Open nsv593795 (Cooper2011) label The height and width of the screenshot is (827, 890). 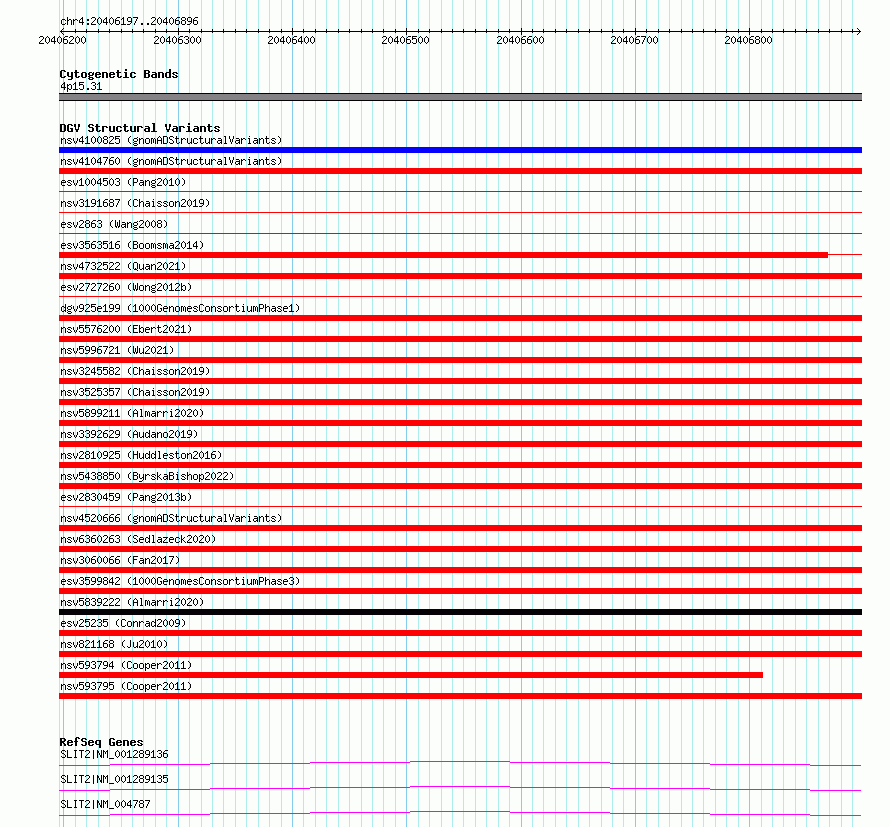pyautogui.click(x=126, y=686)
